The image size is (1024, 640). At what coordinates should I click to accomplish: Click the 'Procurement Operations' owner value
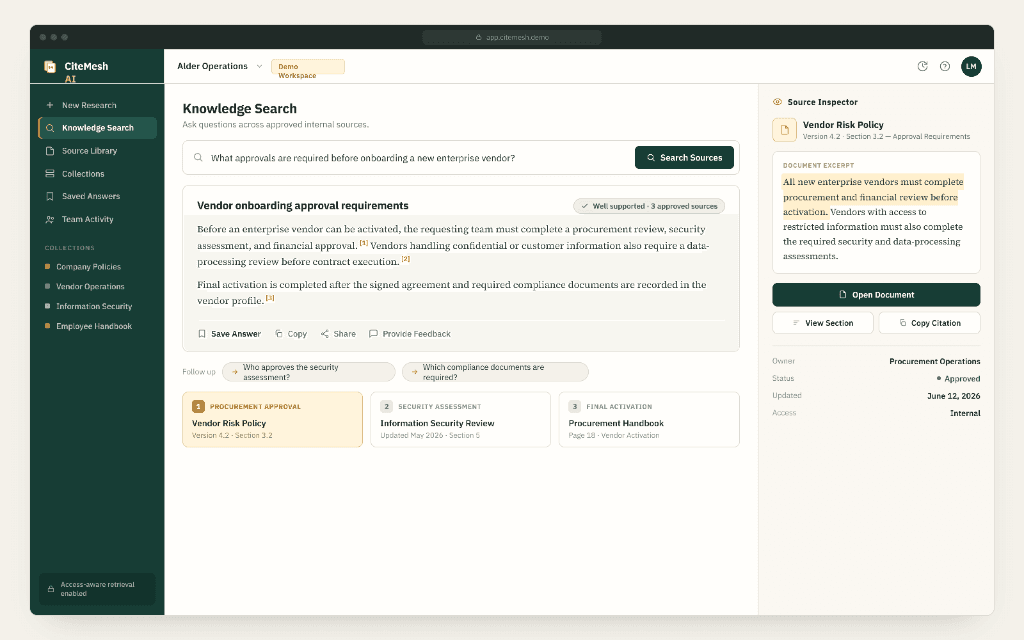pos(935,361)
